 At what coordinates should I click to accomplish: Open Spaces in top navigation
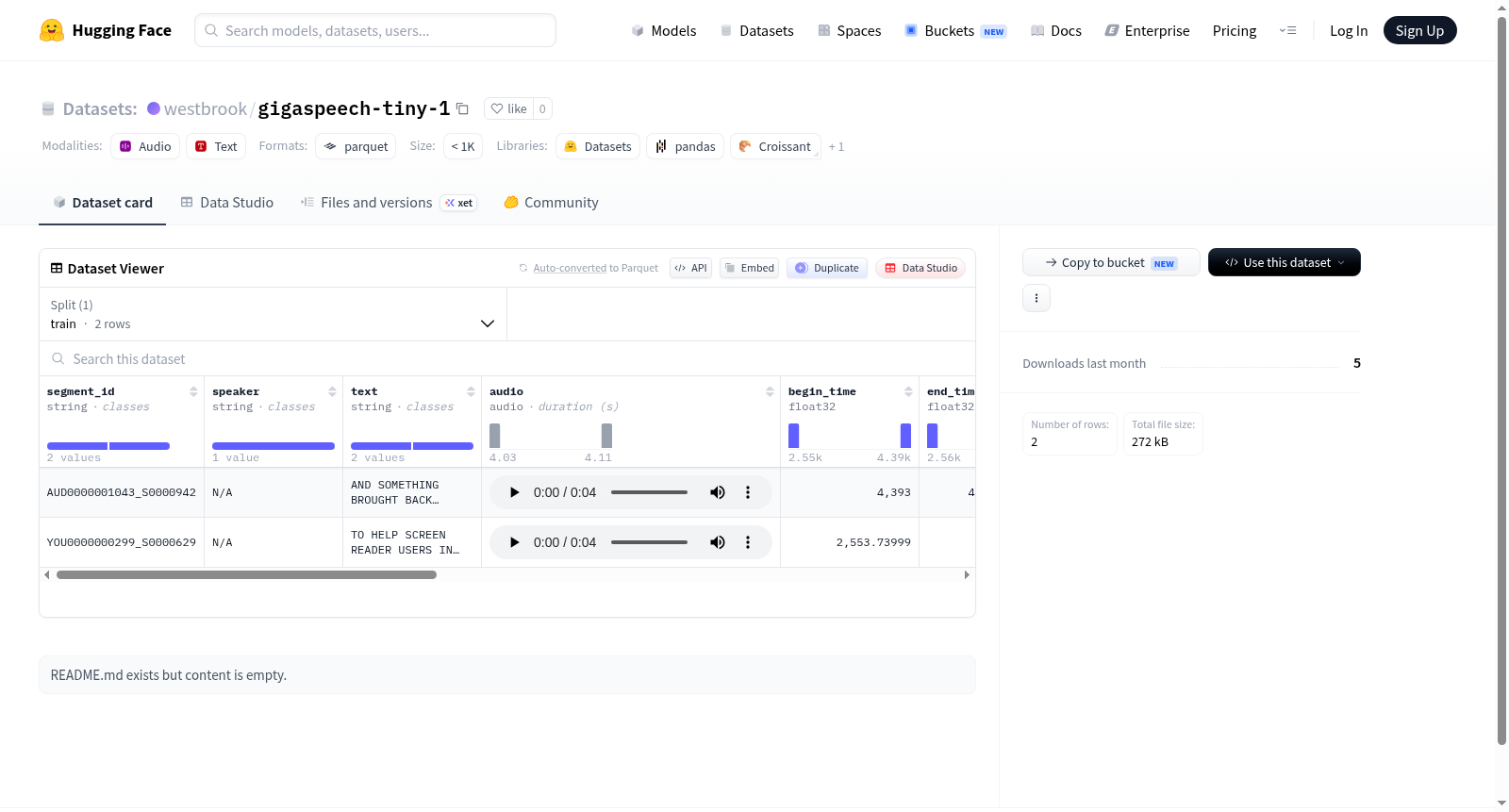pyautogui.click(x=849, y=30)
